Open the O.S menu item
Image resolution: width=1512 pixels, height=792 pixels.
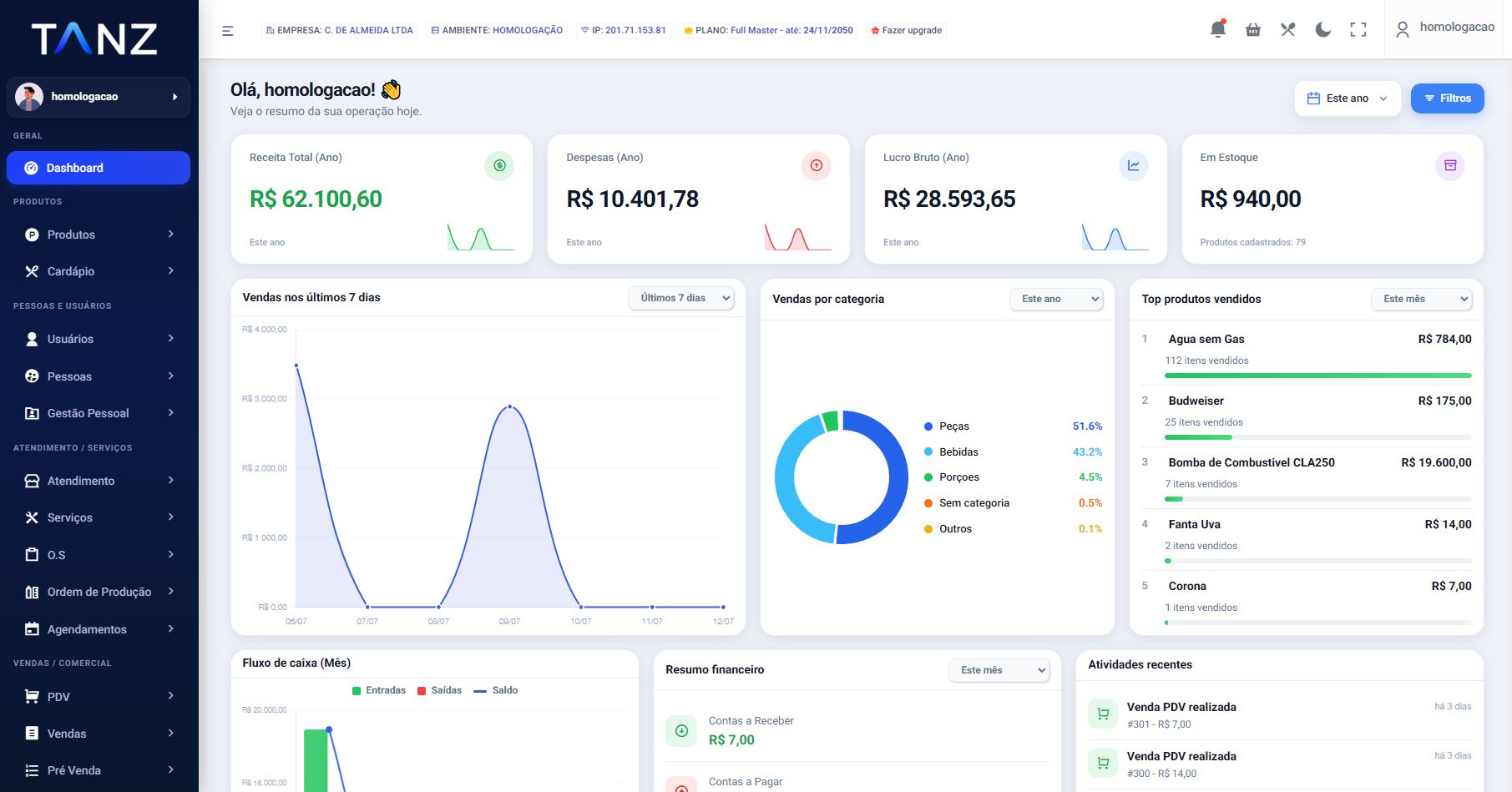pyautogui.click(x=99, y=555)
